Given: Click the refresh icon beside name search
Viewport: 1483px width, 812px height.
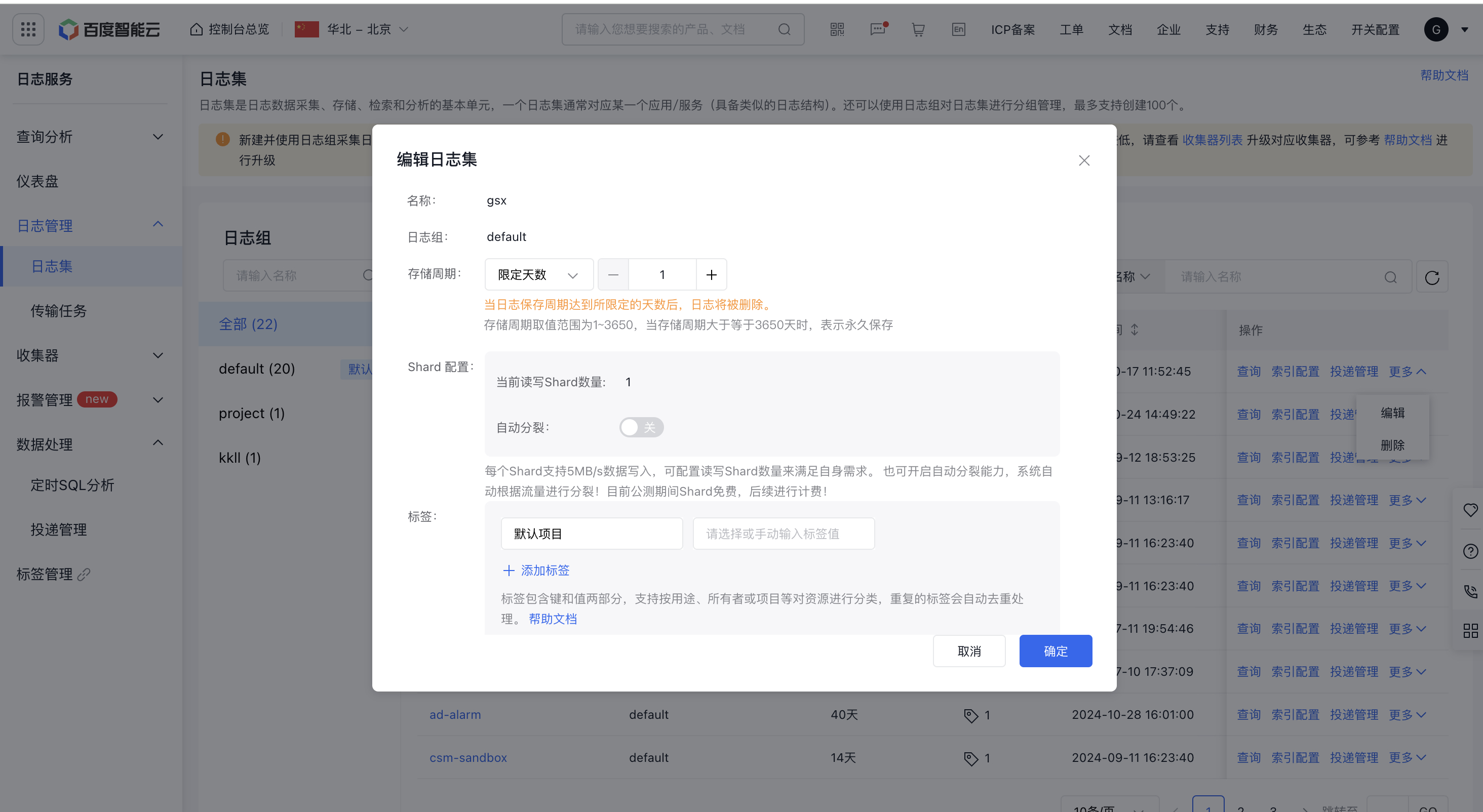Looking at the screenshot, I should [1432, 277].
